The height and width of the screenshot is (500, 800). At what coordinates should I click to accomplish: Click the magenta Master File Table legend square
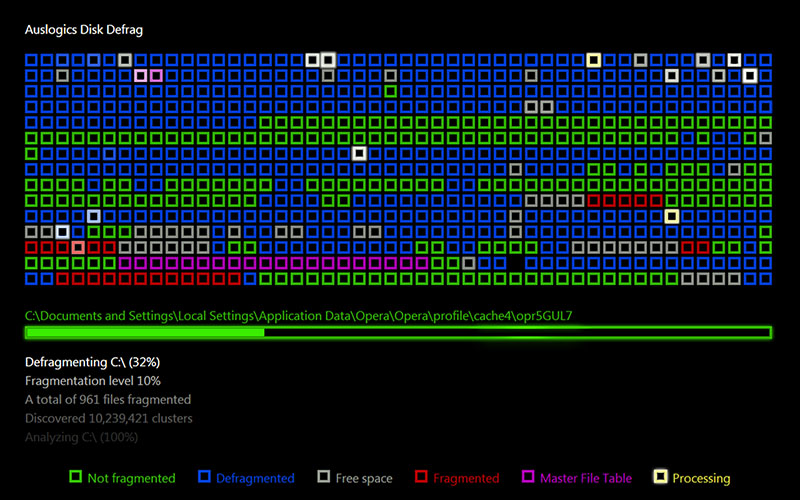point(528,477)
